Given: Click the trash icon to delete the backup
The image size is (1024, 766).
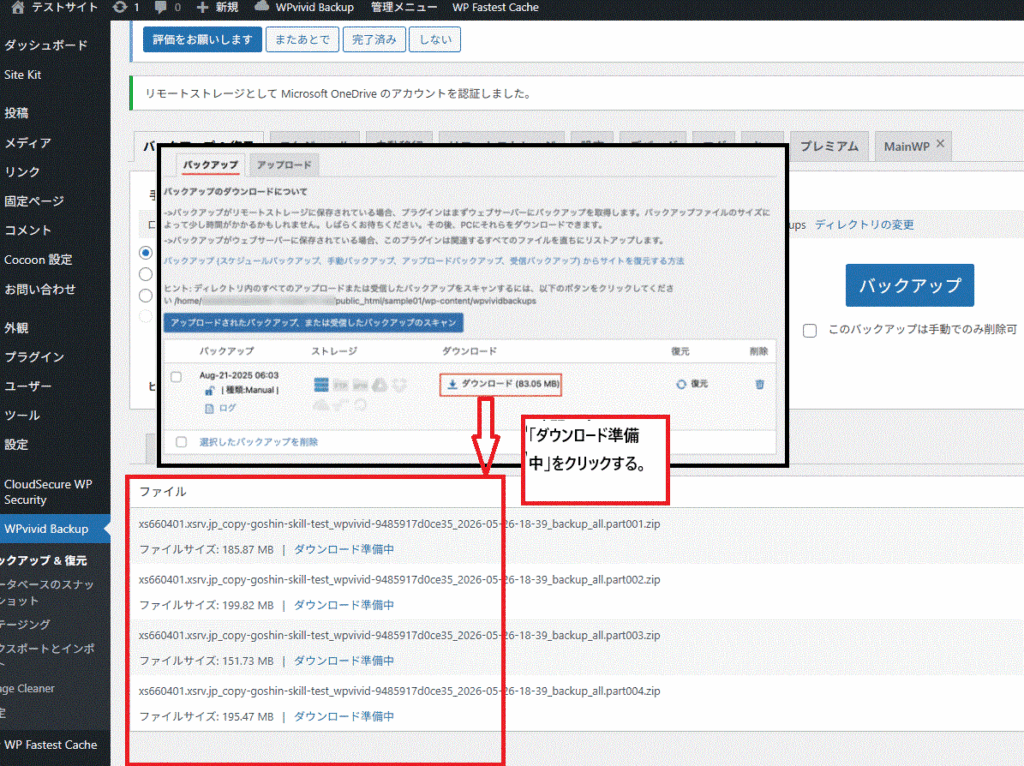Looking at the screenshot, I should point(760,384).
